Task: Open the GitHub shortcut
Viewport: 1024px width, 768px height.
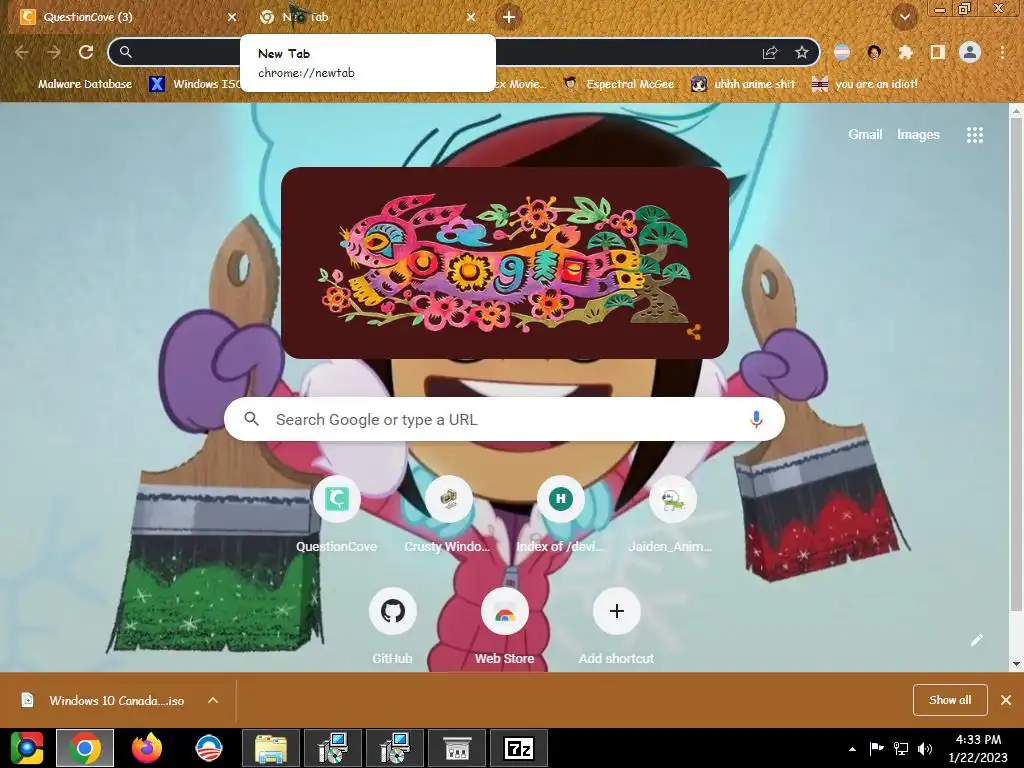Action: (x=392, y=627)
